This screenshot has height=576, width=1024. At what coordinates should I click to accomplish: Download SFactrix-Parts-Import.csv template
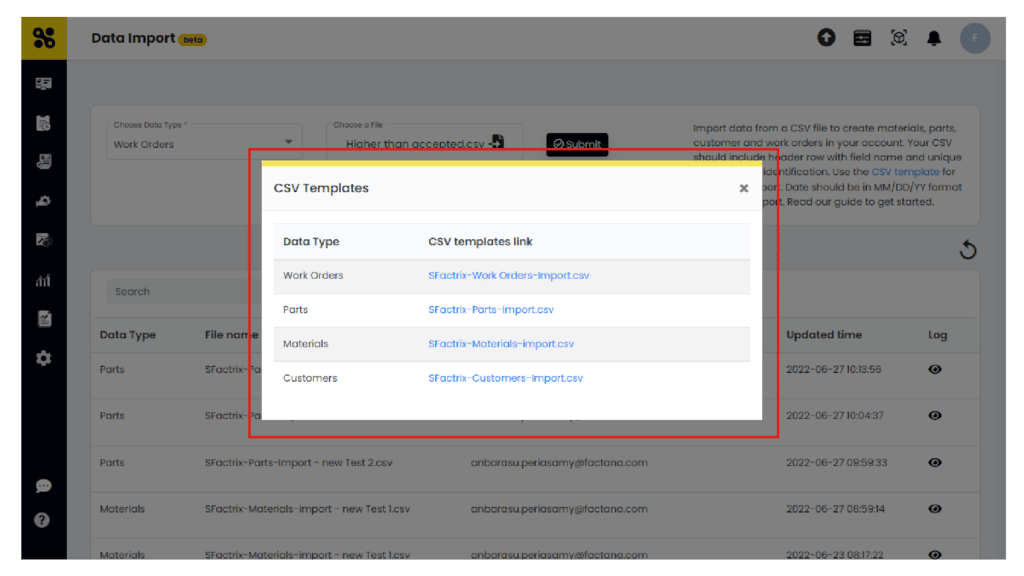[490, 310]
